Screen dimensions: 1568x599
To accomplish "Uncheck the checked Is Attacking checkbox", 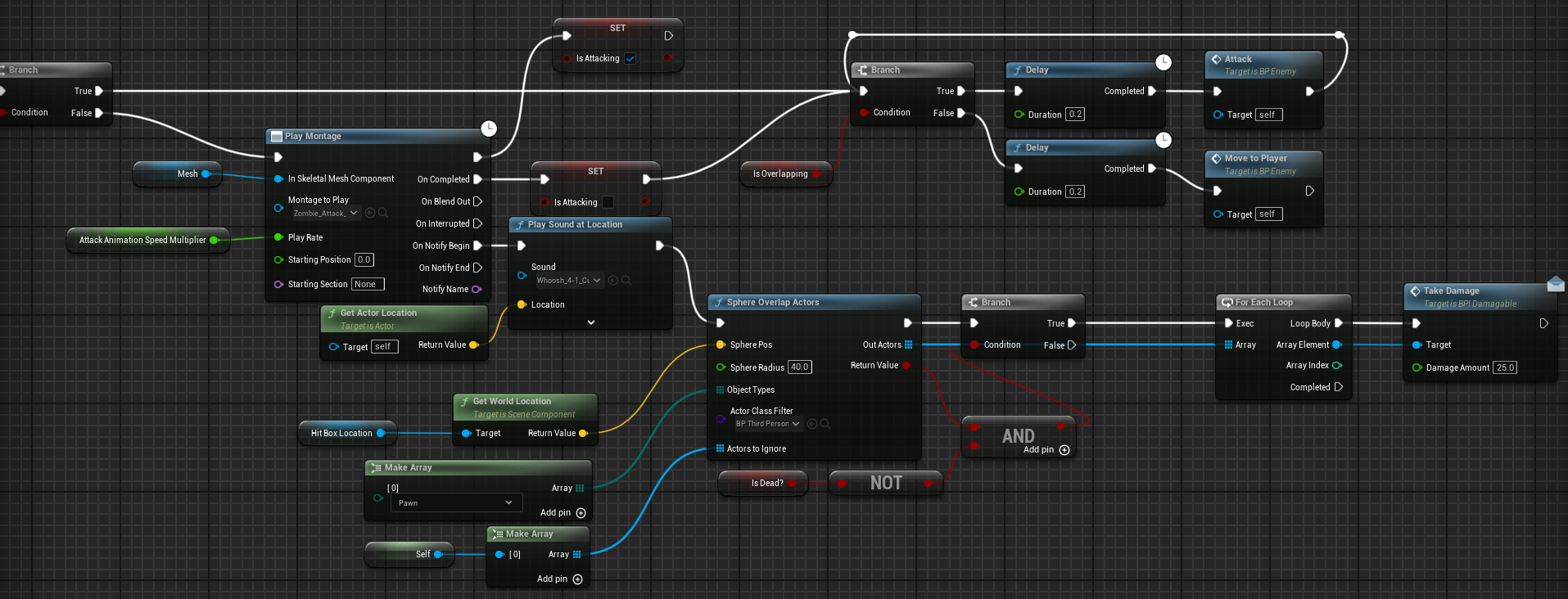I will click(630, 59).
